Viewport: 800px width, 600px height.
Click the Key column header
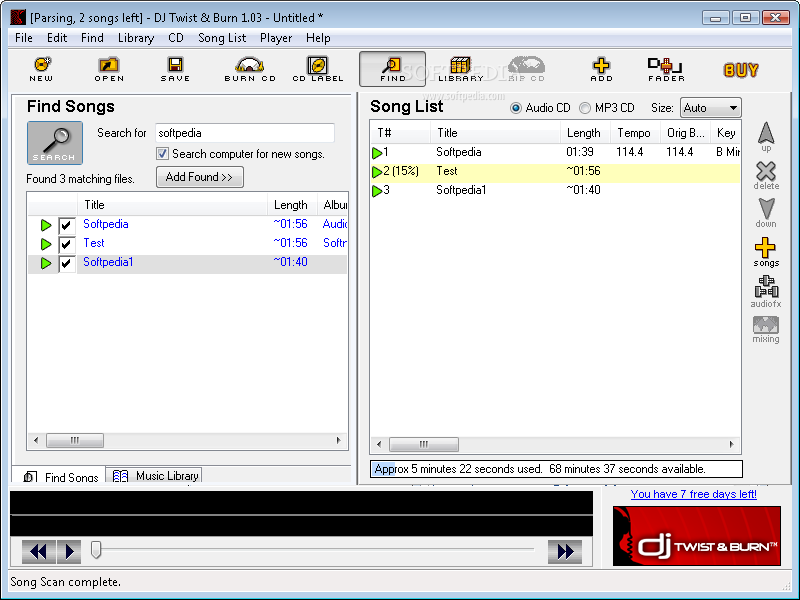pos(726,133)
